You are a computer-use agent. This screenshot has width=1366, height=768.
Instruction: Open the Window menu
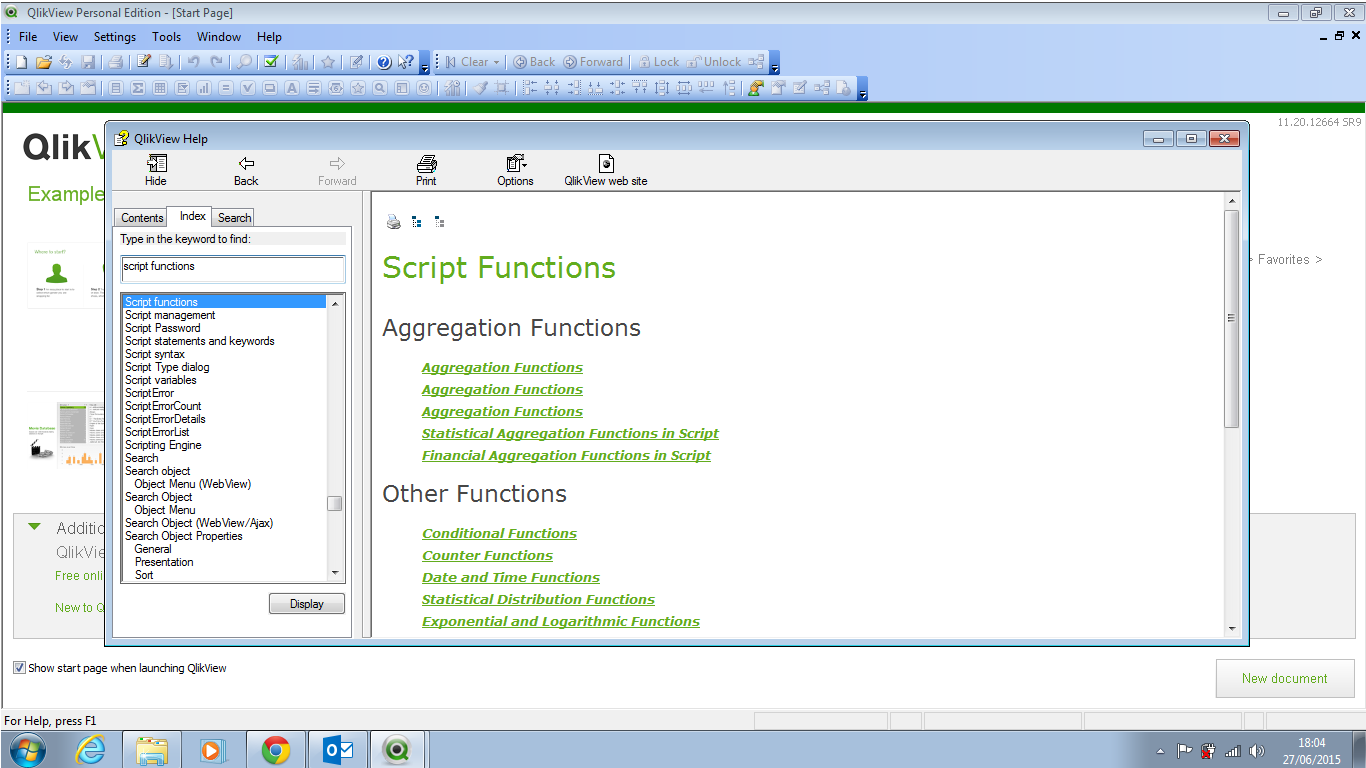pyautogui.click(x=219, y=37)
